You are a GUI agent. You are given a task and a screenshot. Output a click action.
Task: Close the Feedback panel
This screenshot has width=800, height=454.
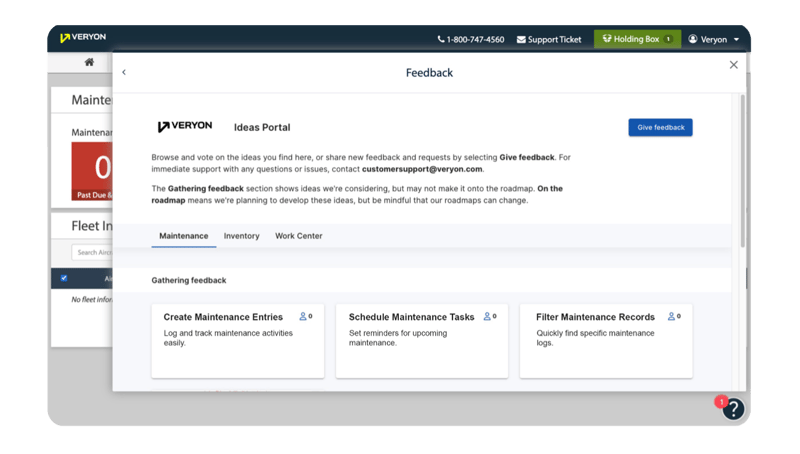tap(734, 65)
